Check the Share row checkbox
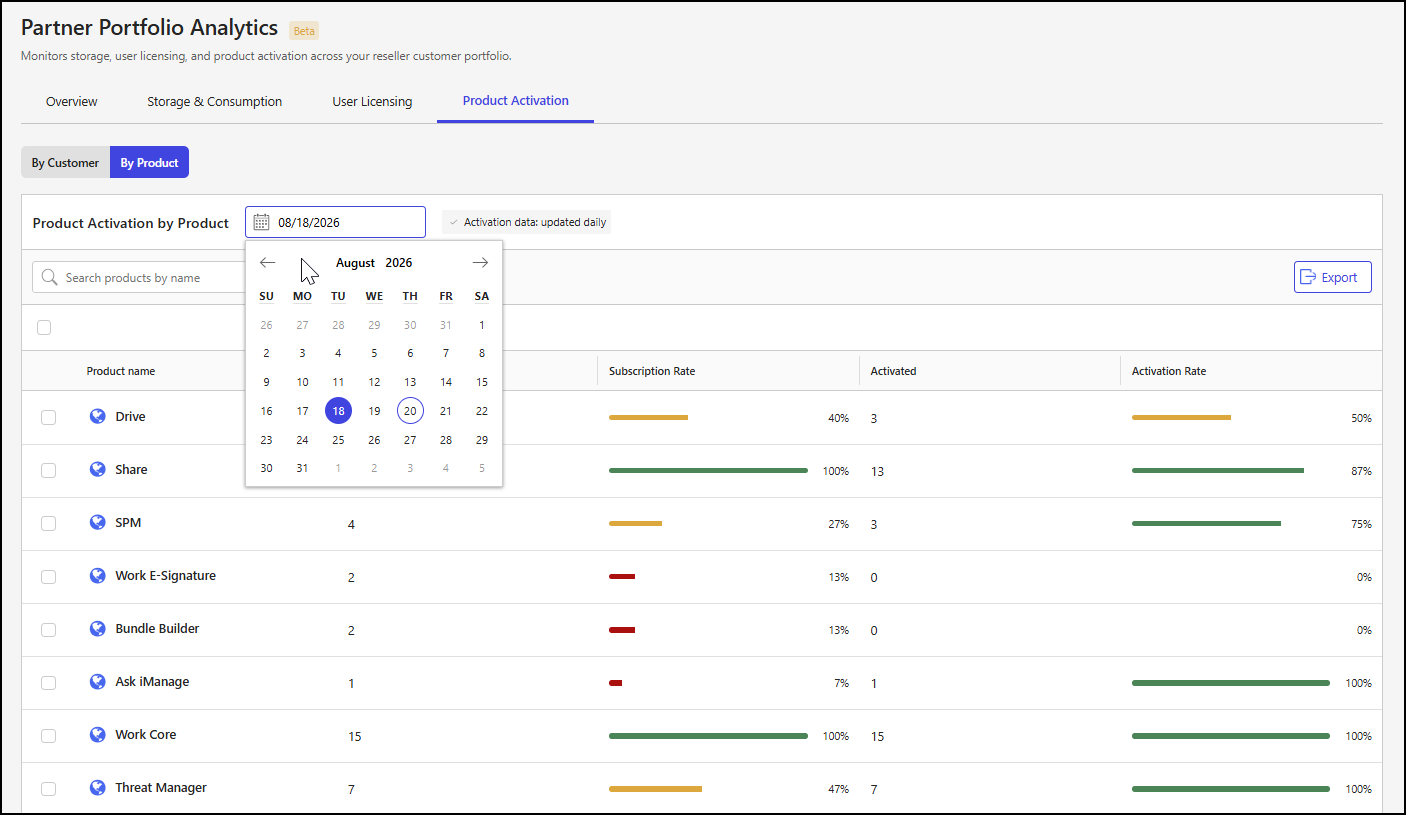The height and width of the screenshot is (815, 1406). (48, 471)
